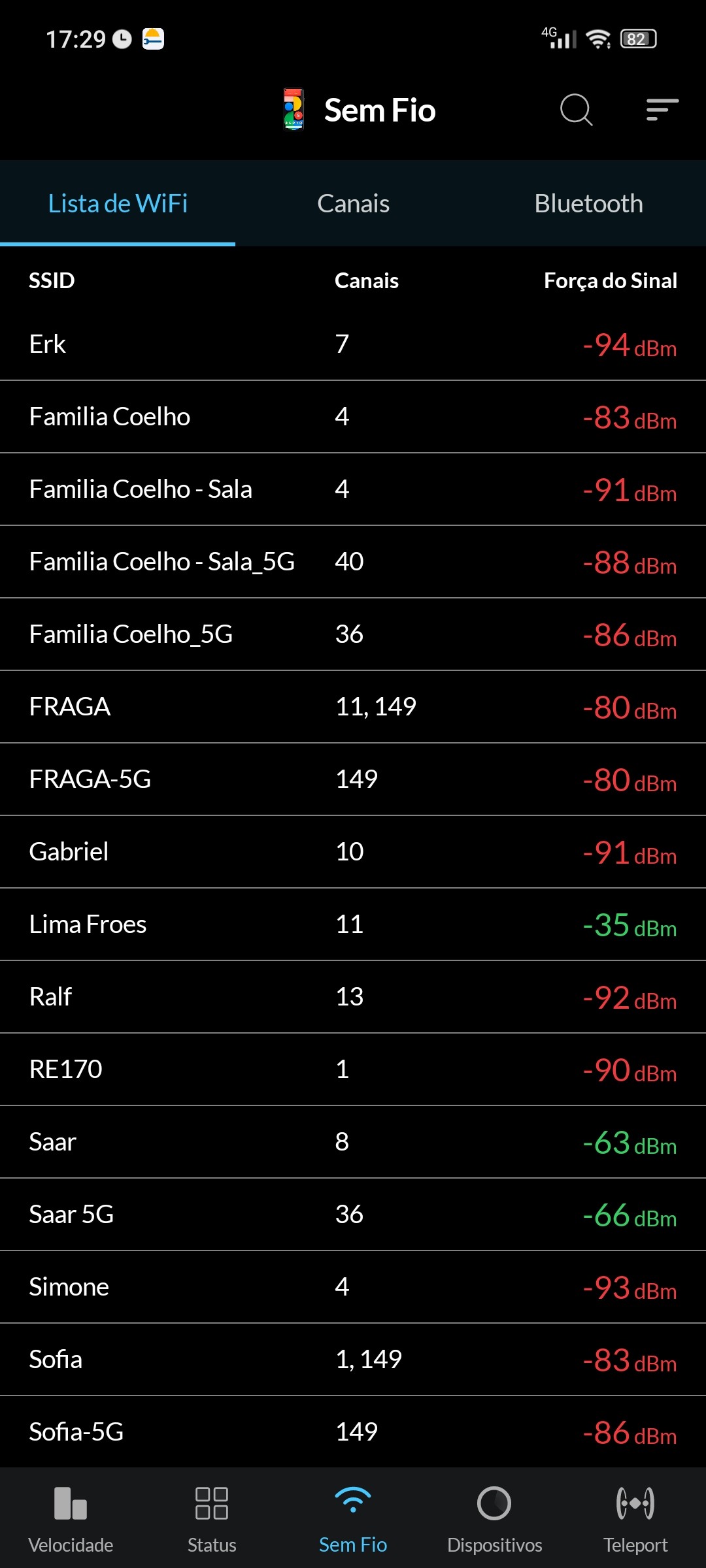Viewport: 706px width, 1568px height.
Task: Tap the Força do Sinal column header
Action: (x=610, y=281)
